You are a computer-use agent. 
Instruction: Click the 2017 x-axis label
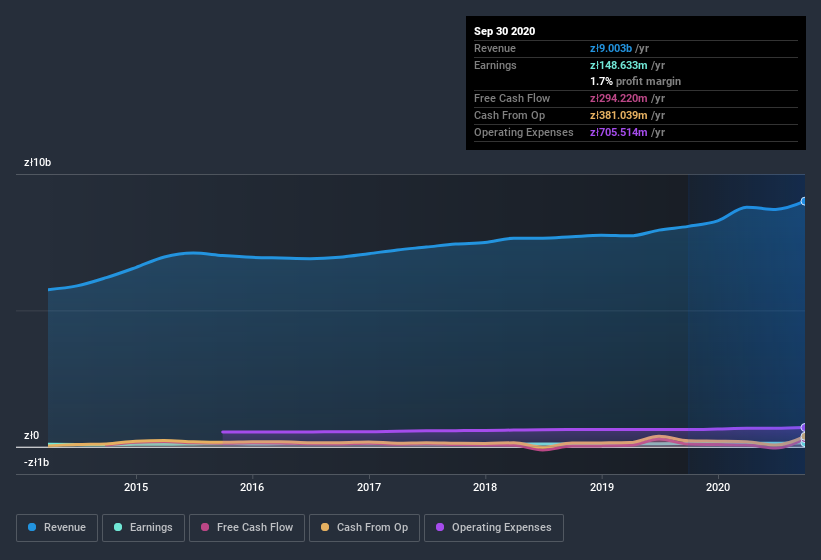(x=369, y=487)
